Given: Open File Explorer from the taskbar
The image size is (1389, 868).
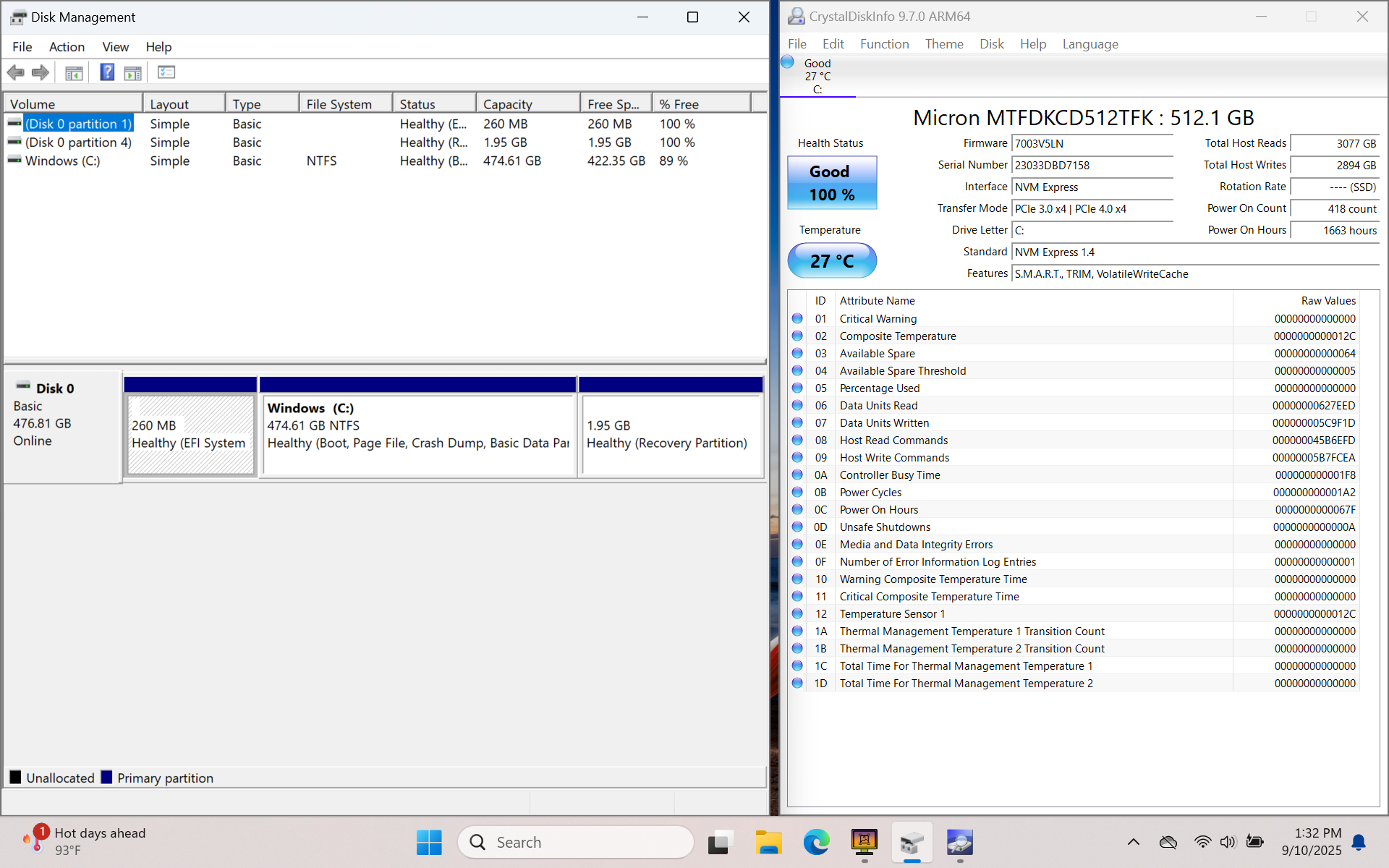Looking at the screenshot, I should [768, 842].
